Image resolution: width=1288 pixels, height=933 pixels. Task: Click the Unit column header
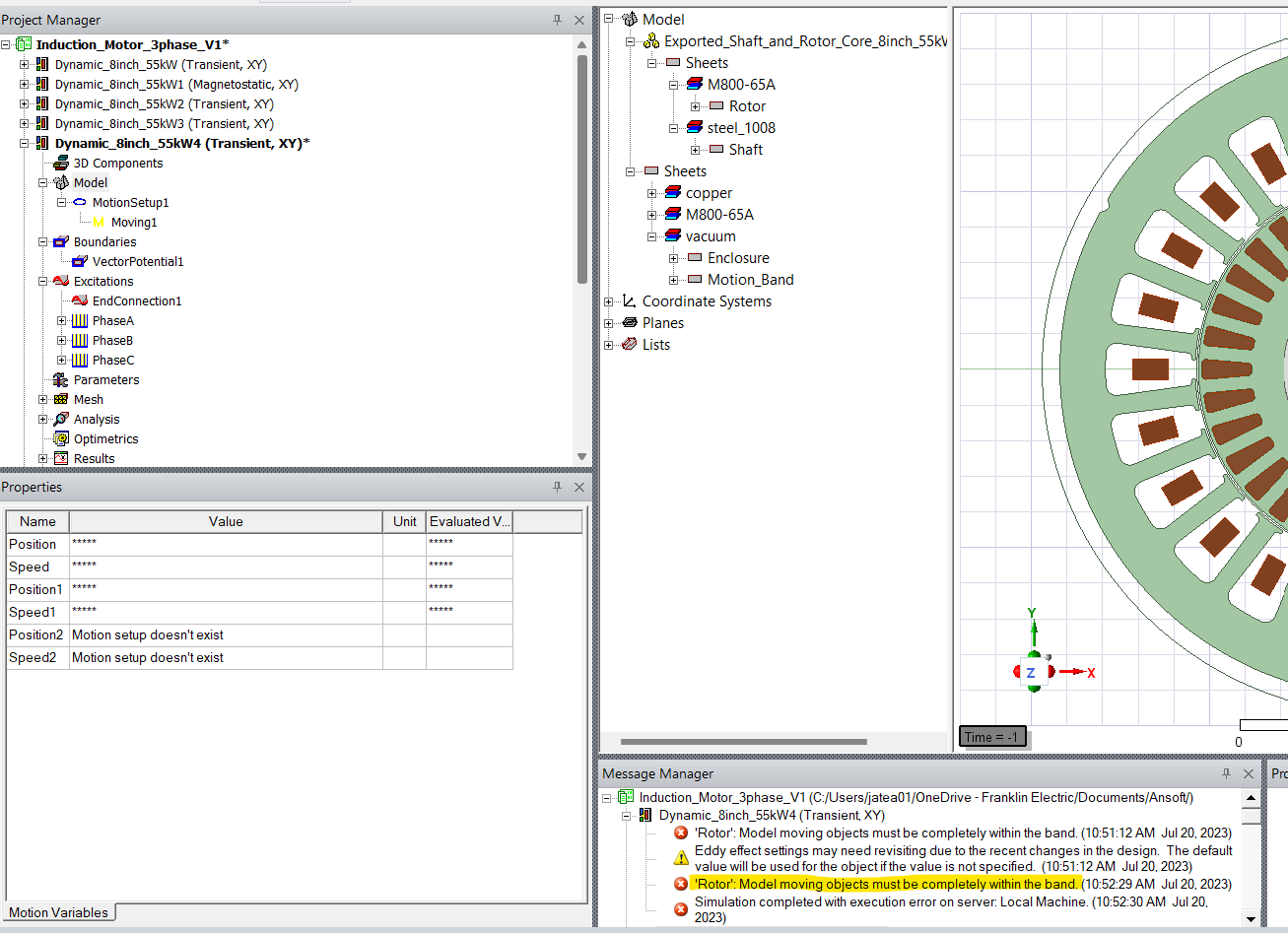405,521
